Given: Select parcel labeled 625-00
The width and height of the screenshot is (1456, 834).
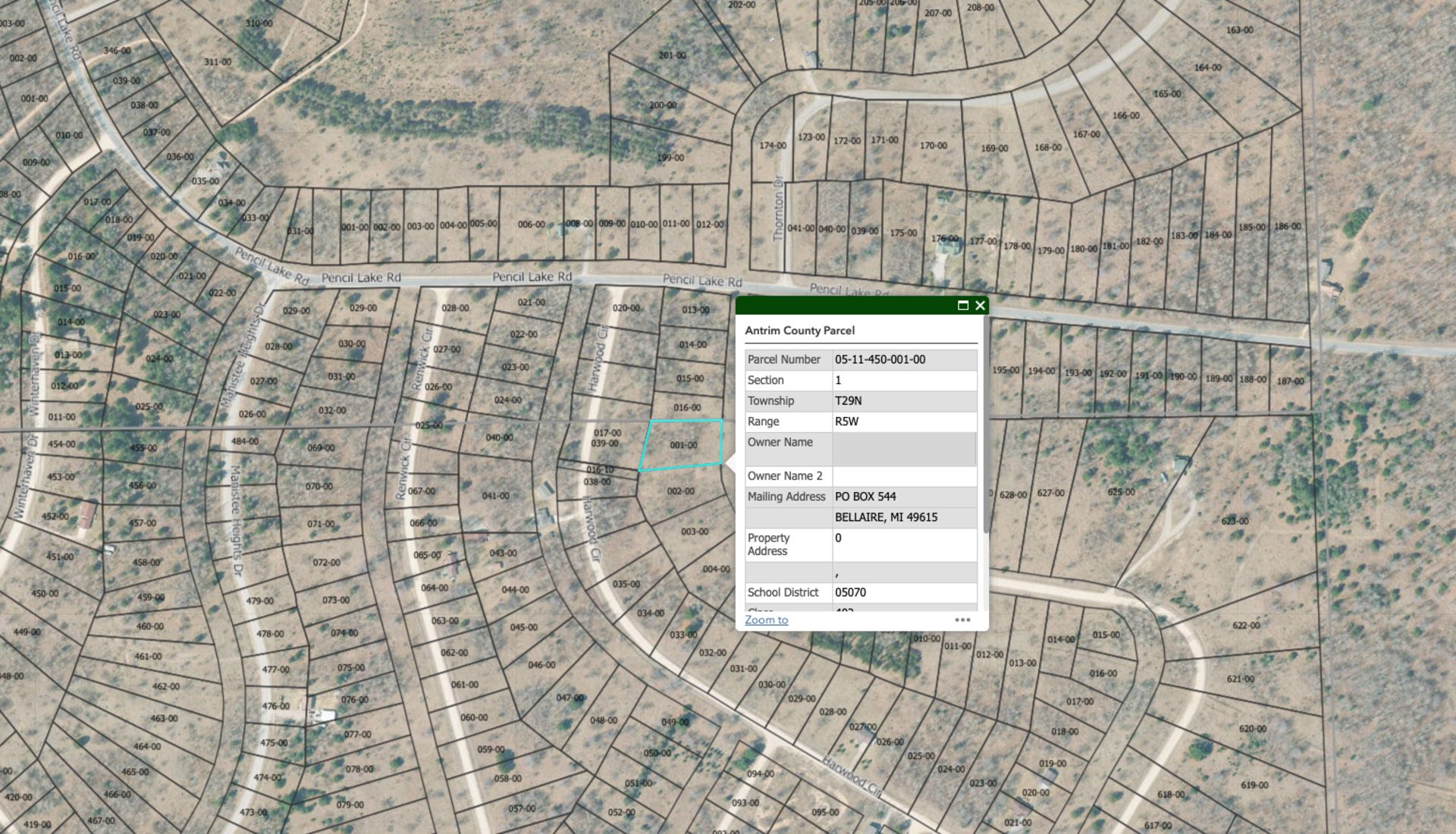Looking at the screenshot, I should (x=1121, y=492).
